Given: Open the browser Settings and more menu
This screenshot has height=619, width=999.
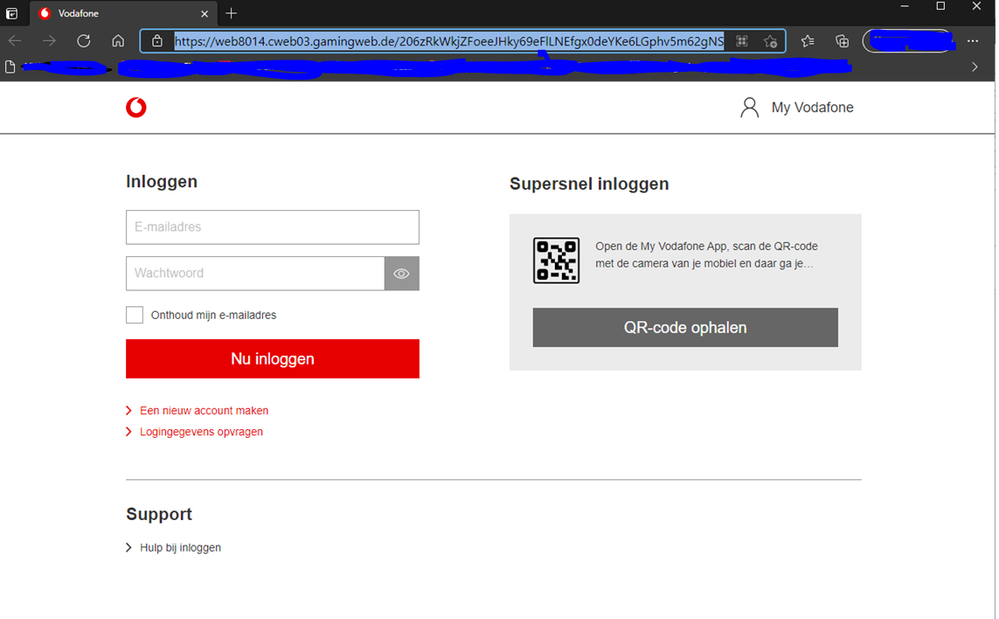Looking at the screenshot, I should point(973,41).
